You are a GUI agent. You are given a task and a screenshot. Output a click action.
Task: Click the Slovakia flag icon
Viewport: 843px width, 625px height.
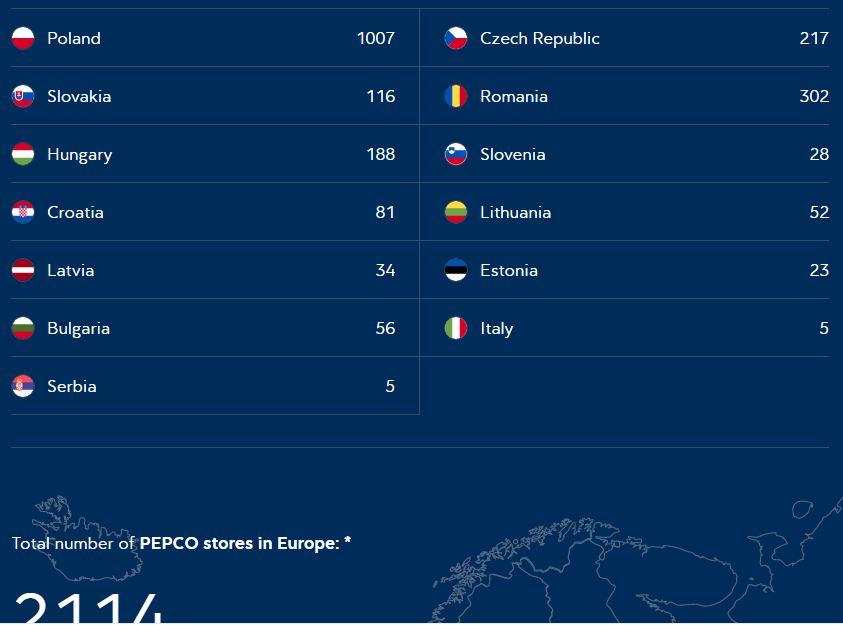(23, 96)
